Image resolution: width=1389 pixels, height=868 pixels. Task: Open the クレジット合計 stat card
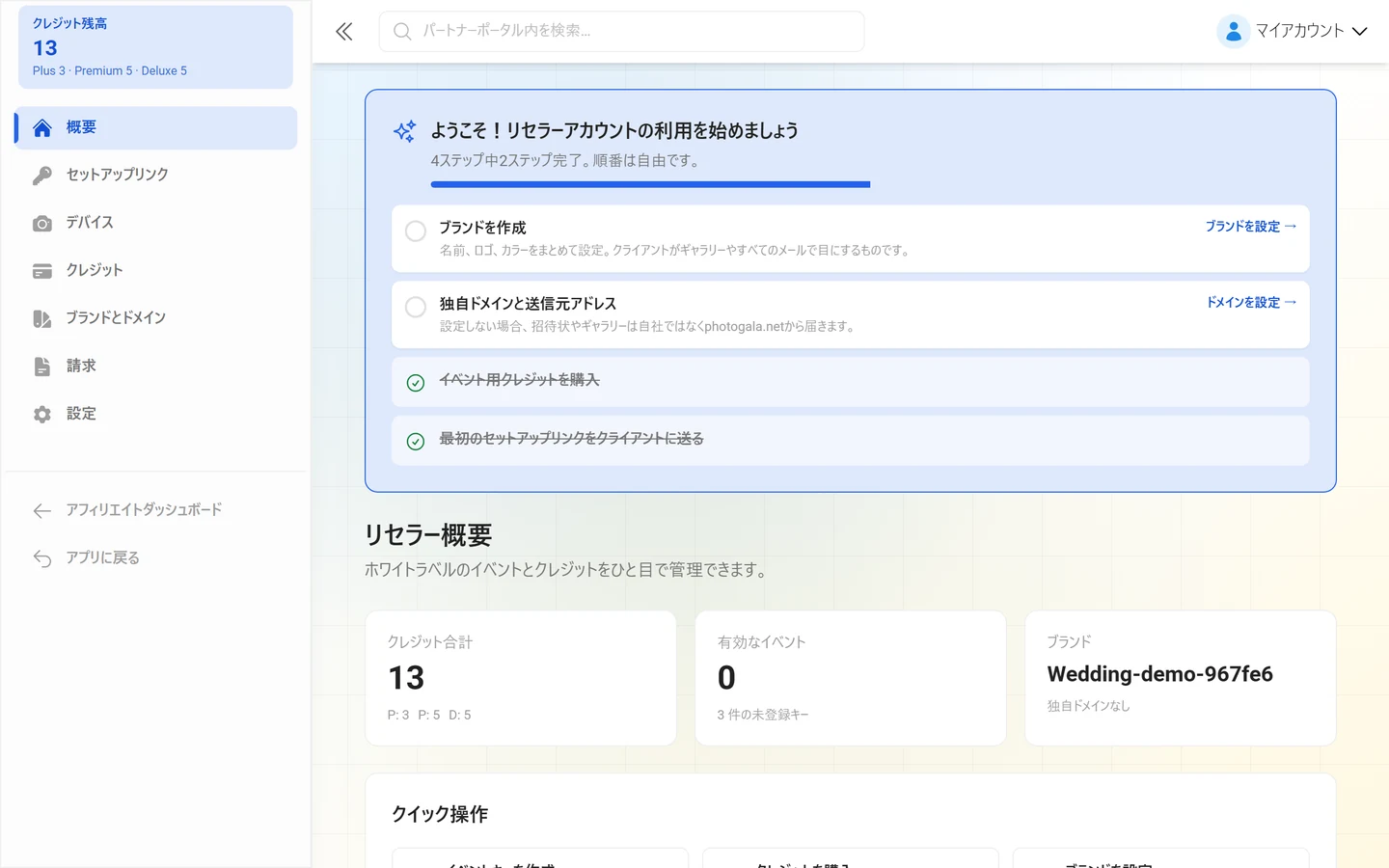pos(521,678)
